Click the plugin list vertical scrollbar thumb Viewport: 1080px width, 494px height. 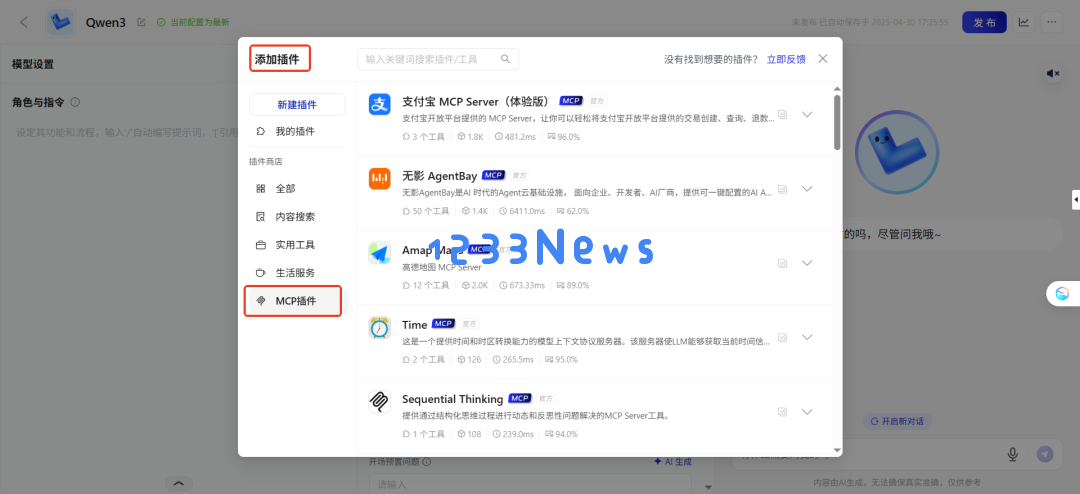click(837, 122)
